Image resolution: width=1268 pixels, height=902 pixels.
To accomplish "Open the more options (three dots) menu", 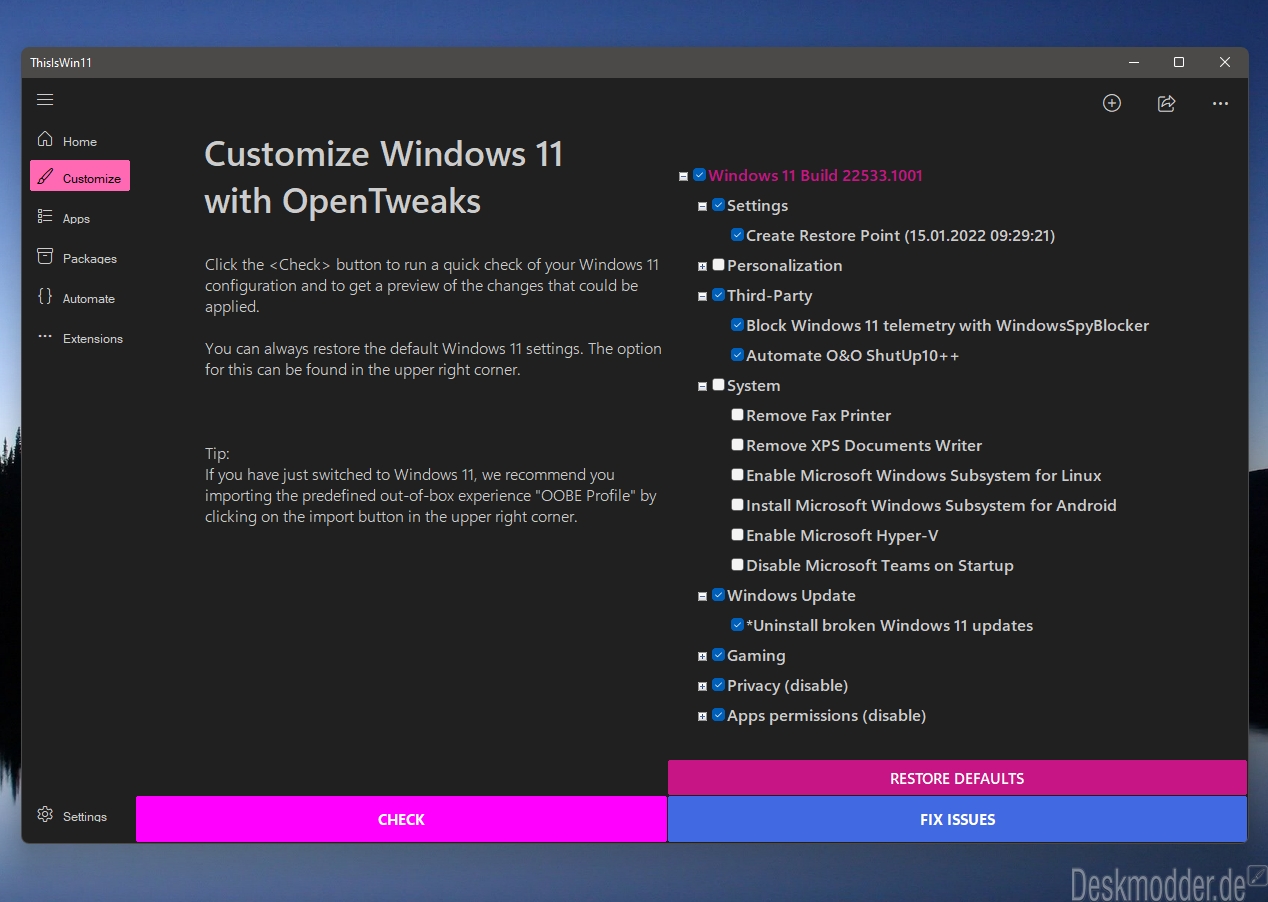I will point(1220,103).
